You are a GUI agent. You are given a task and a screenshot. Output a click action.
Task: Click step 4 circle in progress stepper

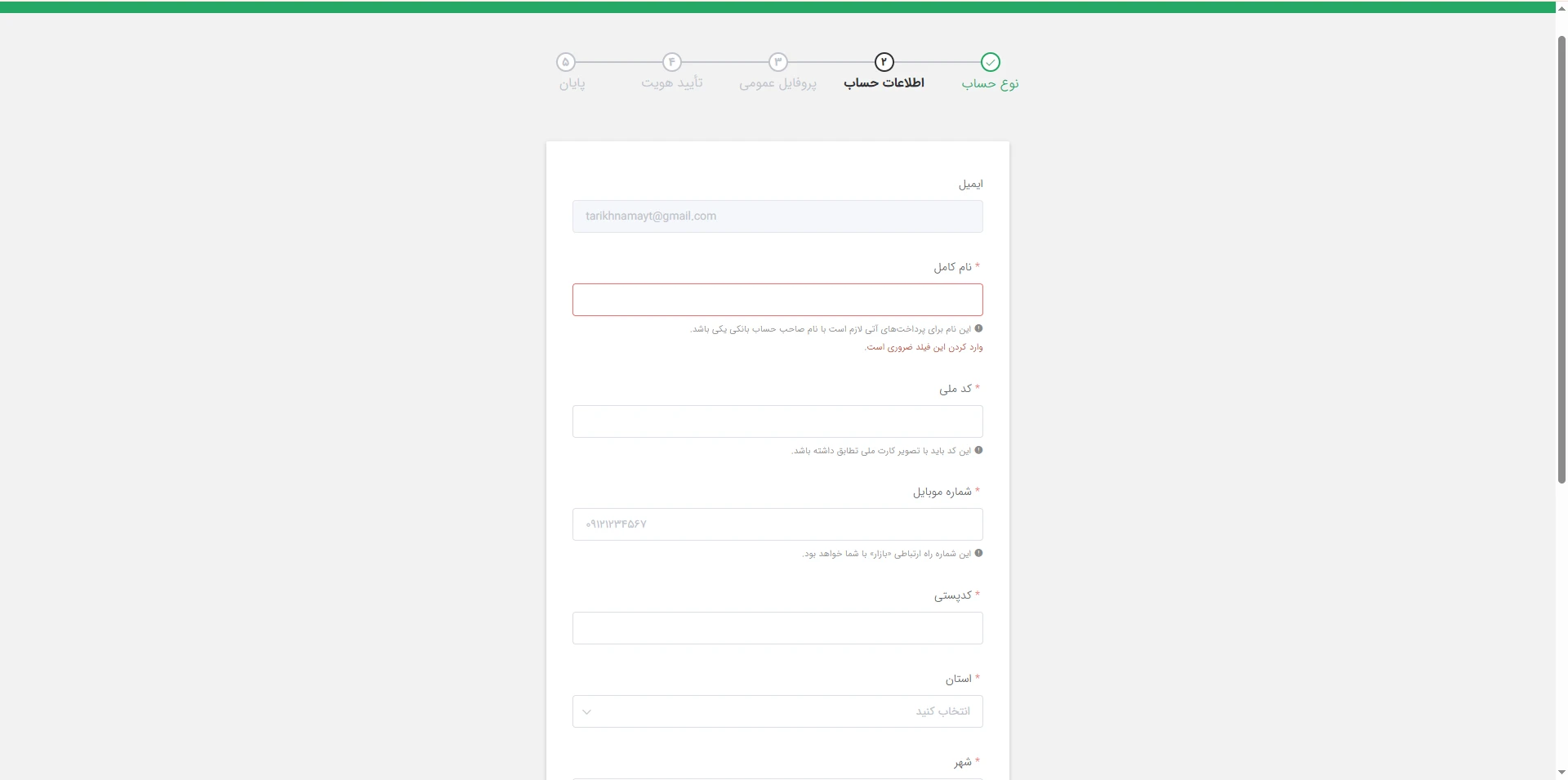[x=671, y=62]
